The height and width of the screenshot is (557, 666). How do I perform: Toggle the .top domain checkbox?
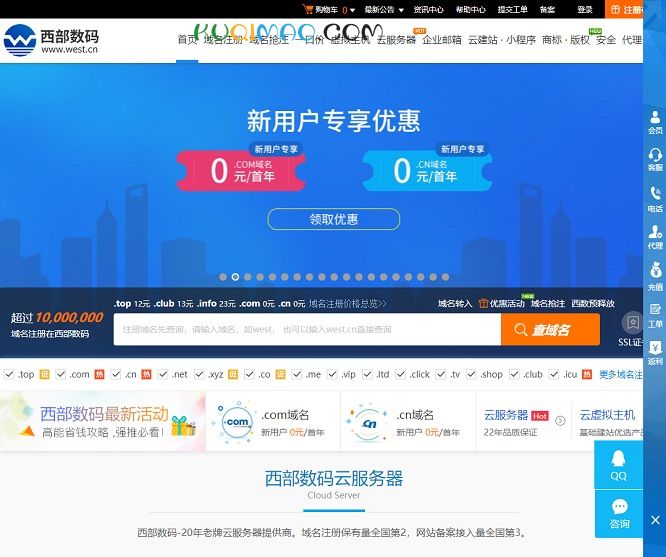tap(9, 374)
